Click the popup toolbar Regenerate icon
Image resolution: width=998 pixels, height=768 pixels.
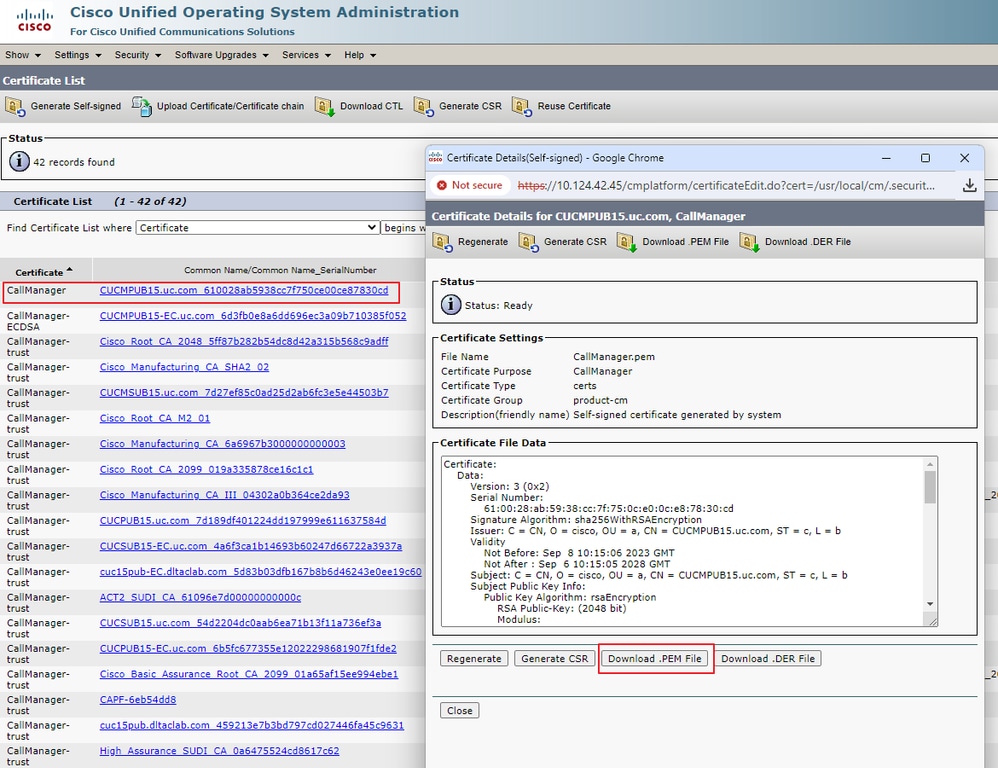pyautogui.click(x=442, y=242)
